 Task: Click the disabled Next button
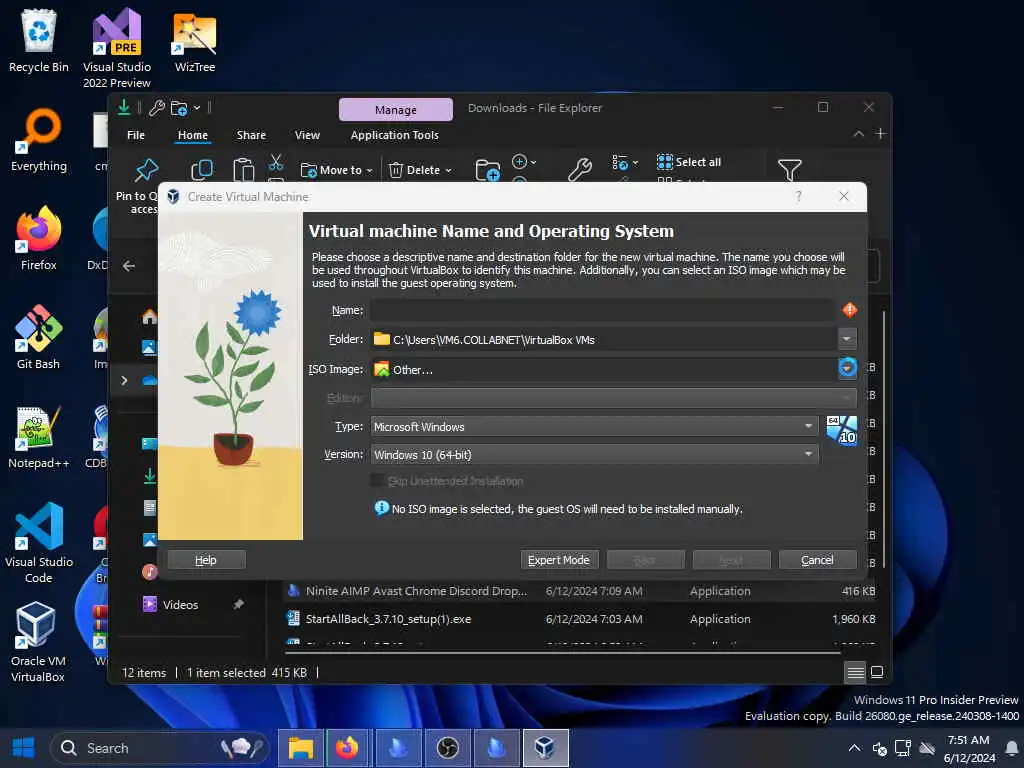click(731, 560)
